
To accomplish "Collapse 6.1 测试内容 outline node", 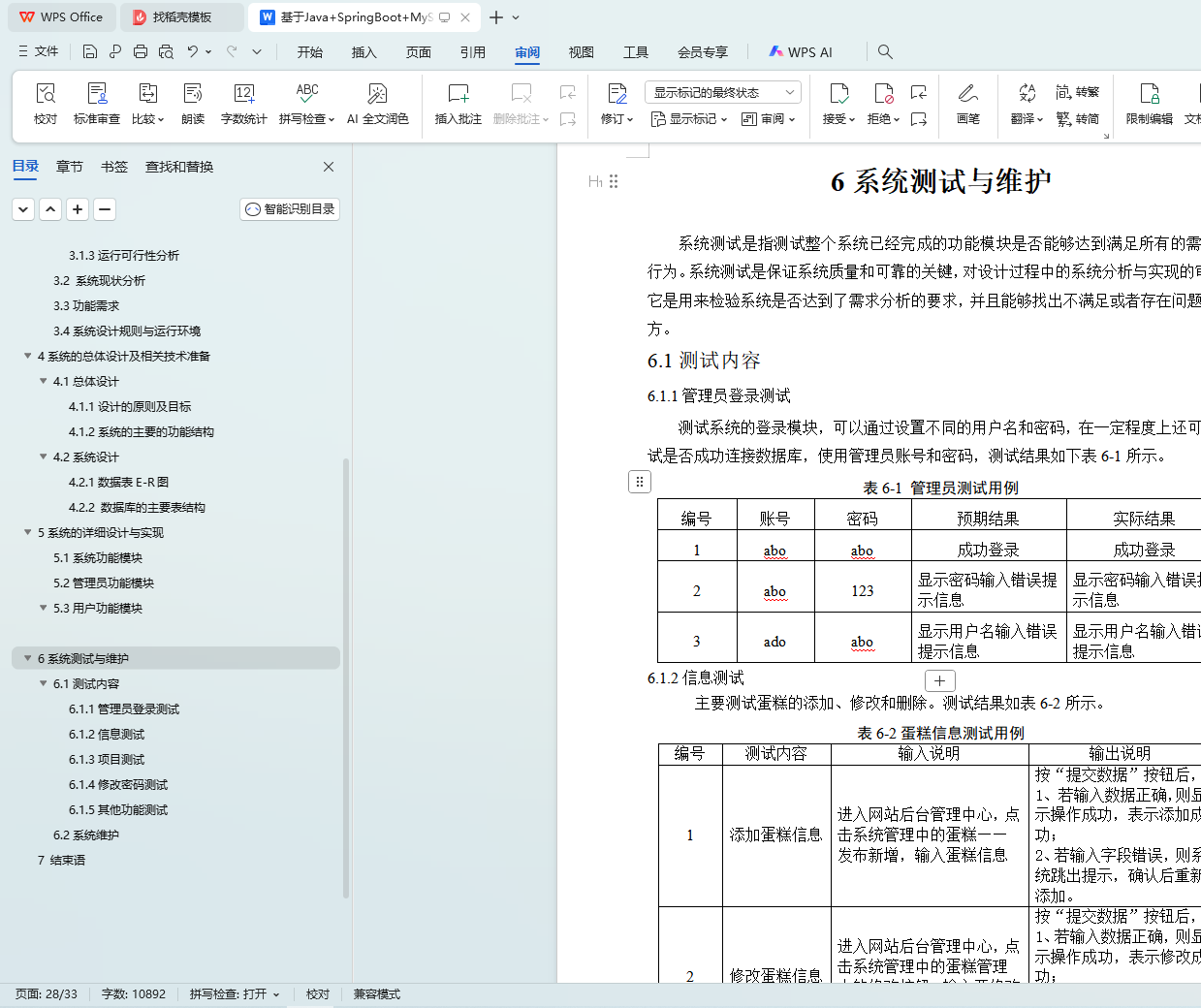I will [43, 684].
